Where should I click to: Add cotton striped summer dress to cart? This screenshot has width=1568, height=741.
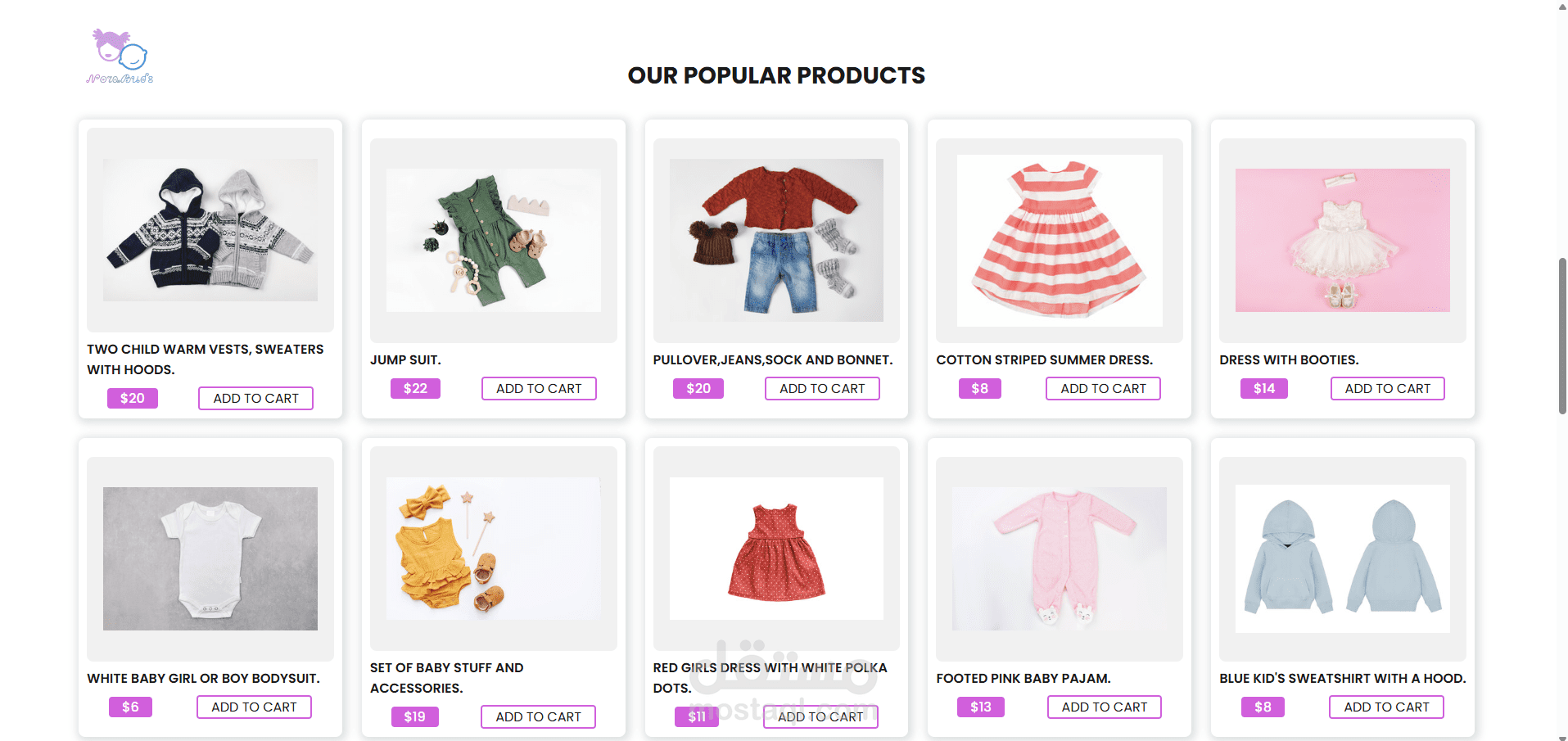pos(1102,388)
